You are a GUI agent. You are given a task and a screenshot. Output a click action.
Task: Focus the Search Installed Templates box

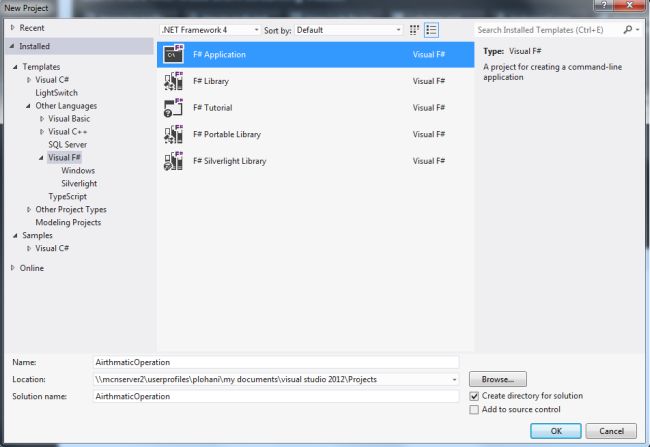point(548,30)
